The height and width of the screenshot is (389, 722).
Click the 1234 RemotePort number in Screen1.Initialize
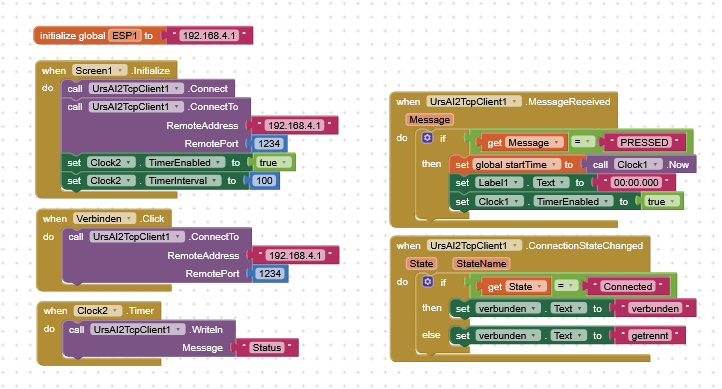coord(269,144)
